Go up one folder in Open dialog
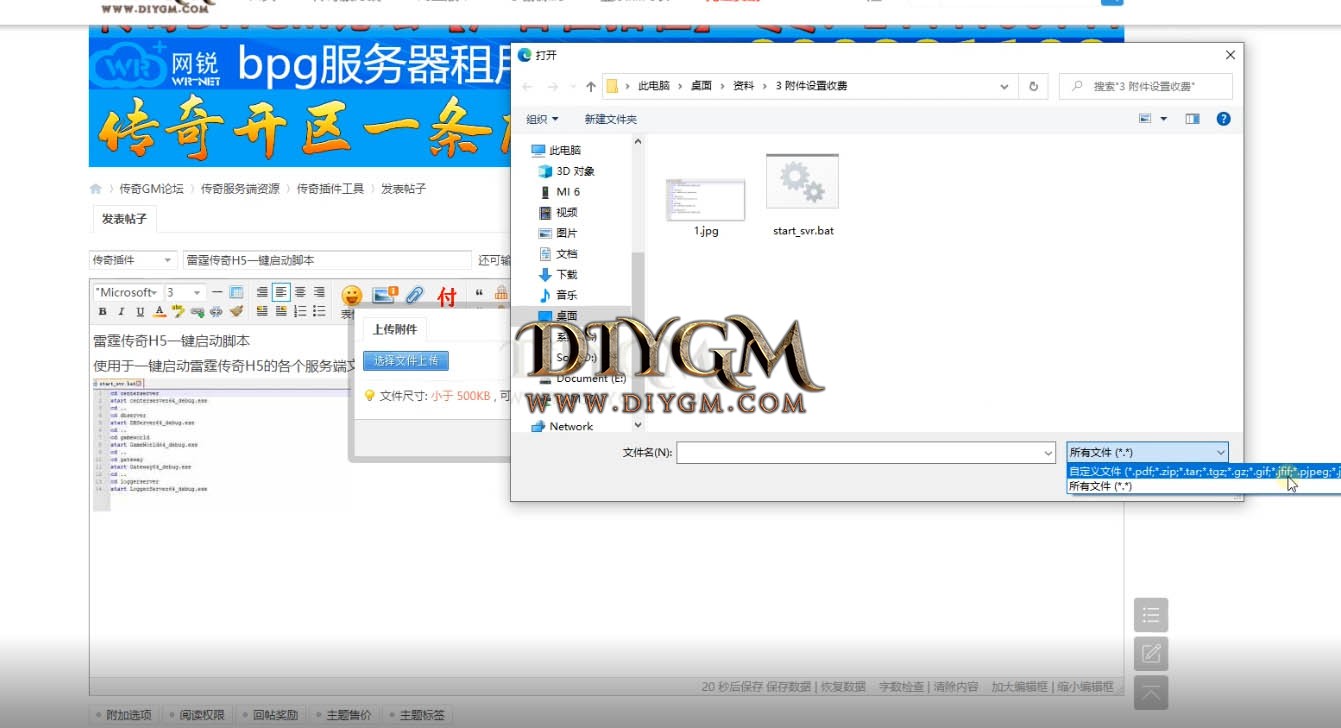 591,86
